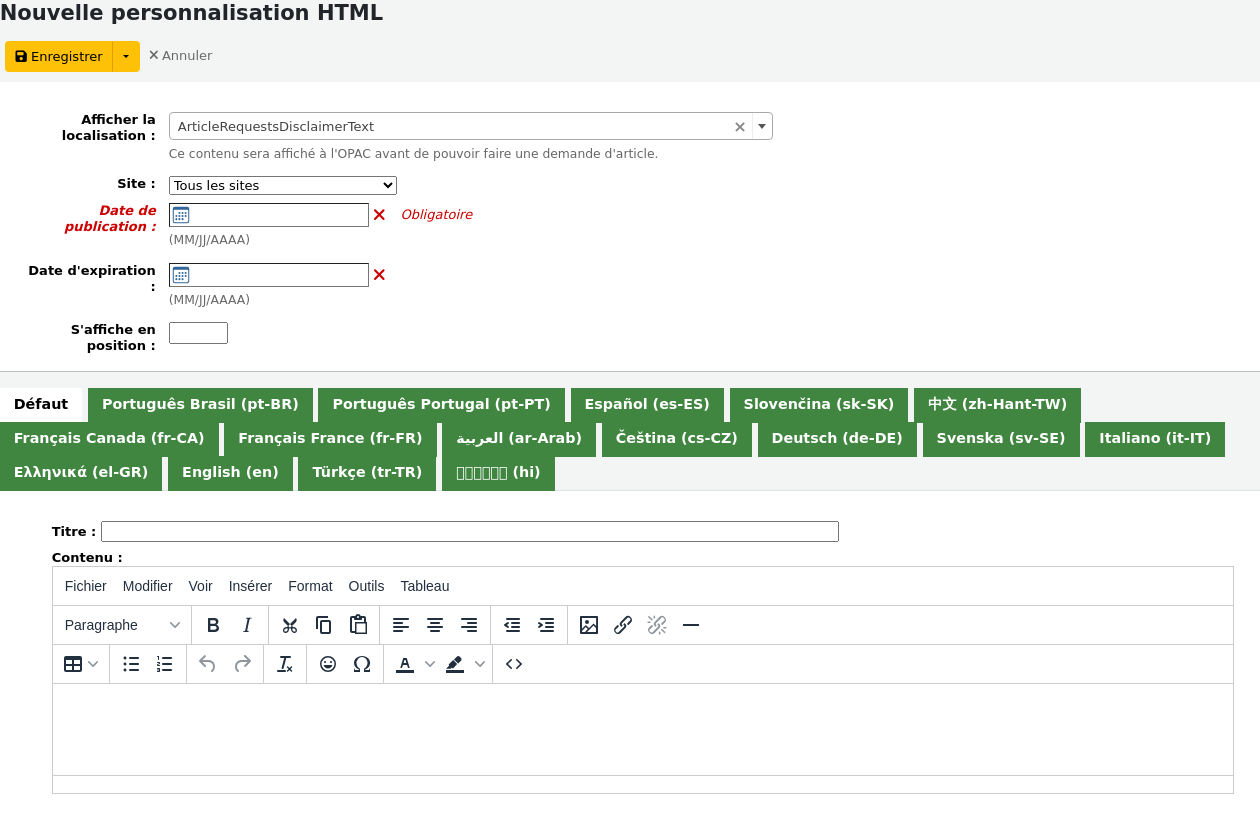Image resolution: width=1260 pixels, height=834 pixels.
Task: Expand the Enregistrer split button arrow
Action: coord(126,57)
